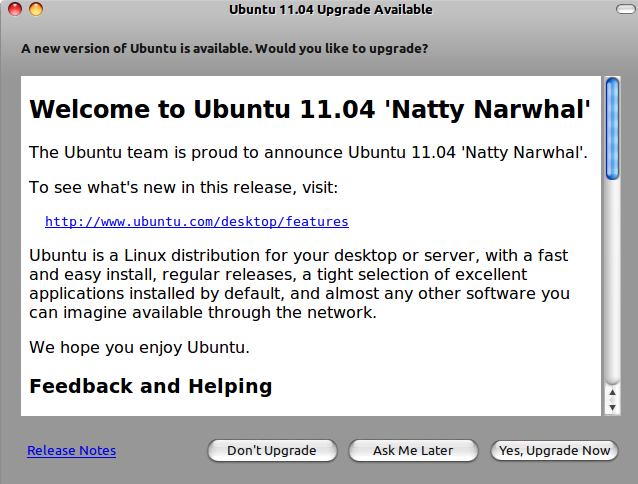The width and height of the screenshot is (638, 484).
Task: Click the 'Ubuntu 11.04 Upgrade Available' title bar
Action: click(330, 9)
